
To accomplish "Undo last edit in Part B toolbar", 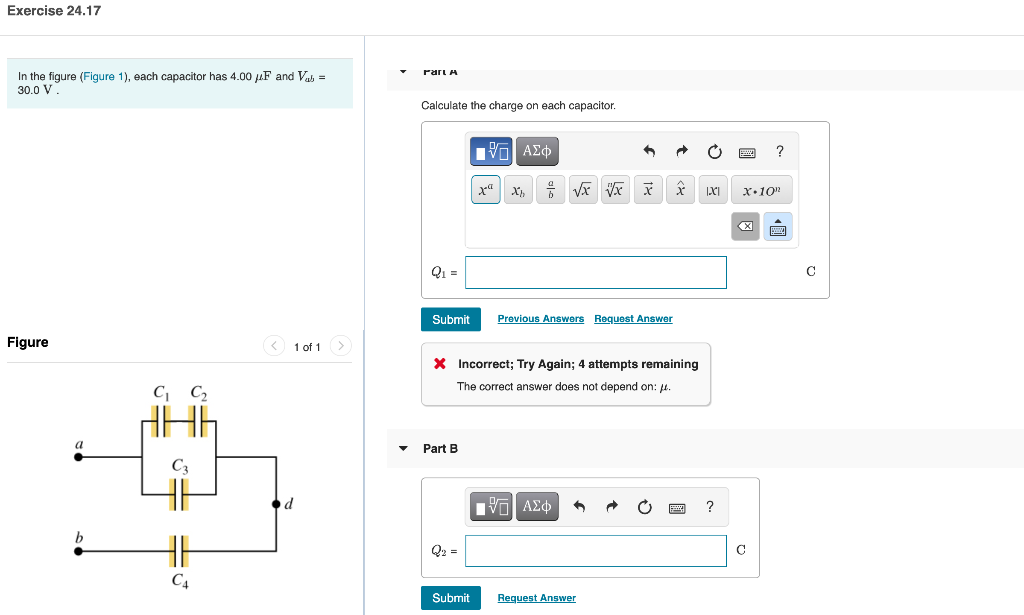I will tap(579, 507).
